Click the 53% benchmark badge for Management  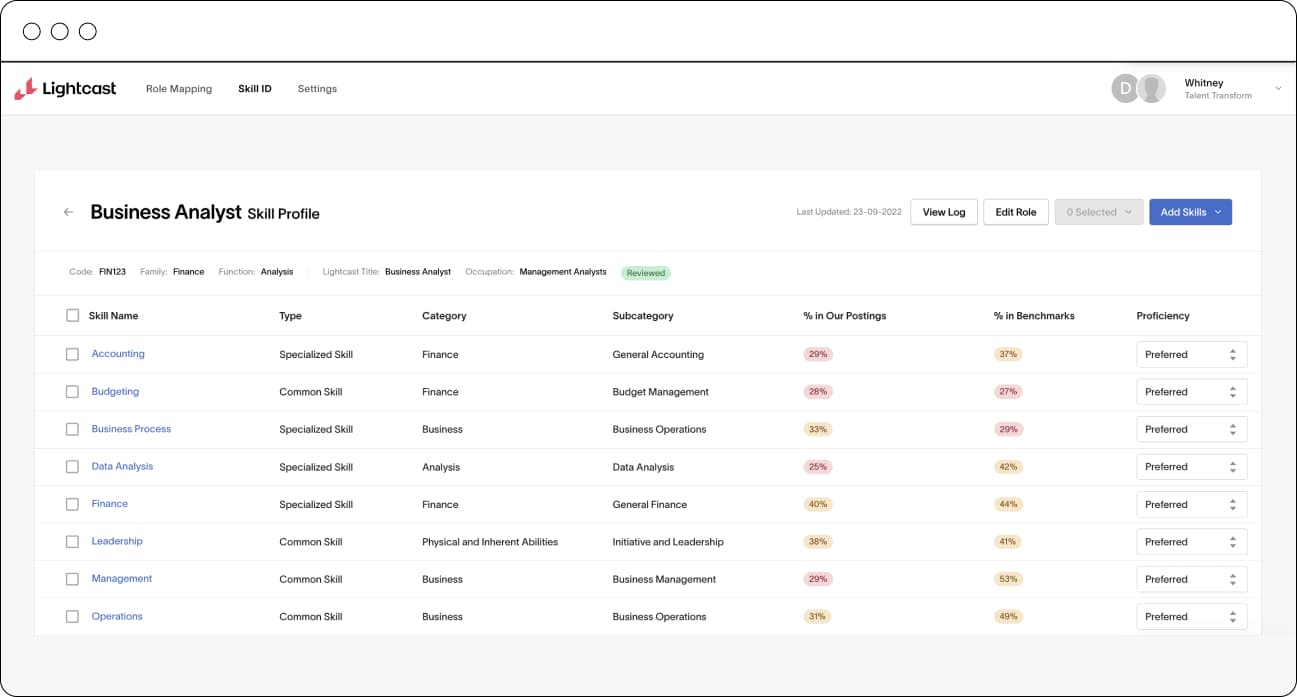pyautogui.click(x=1007, y=579)
